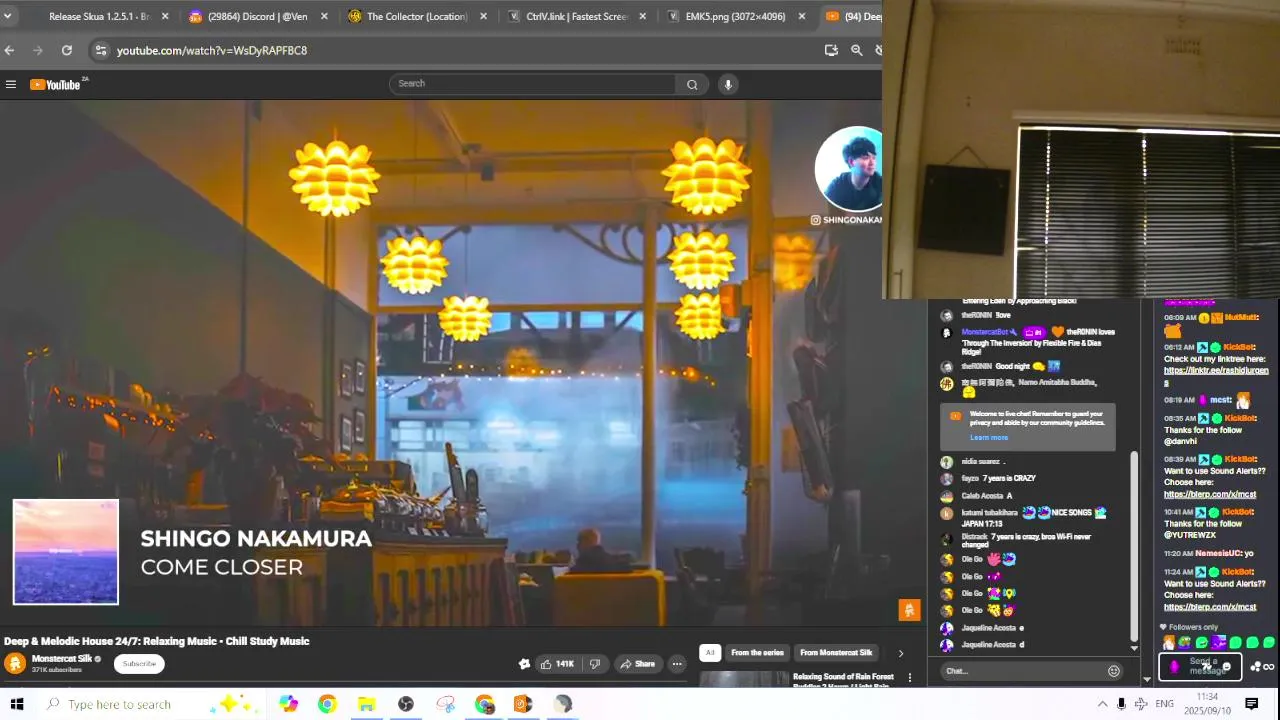1280x720 pixels.
Task: Open the blerp.com link in 08:39 AM message
Action: pos(1210,494)
